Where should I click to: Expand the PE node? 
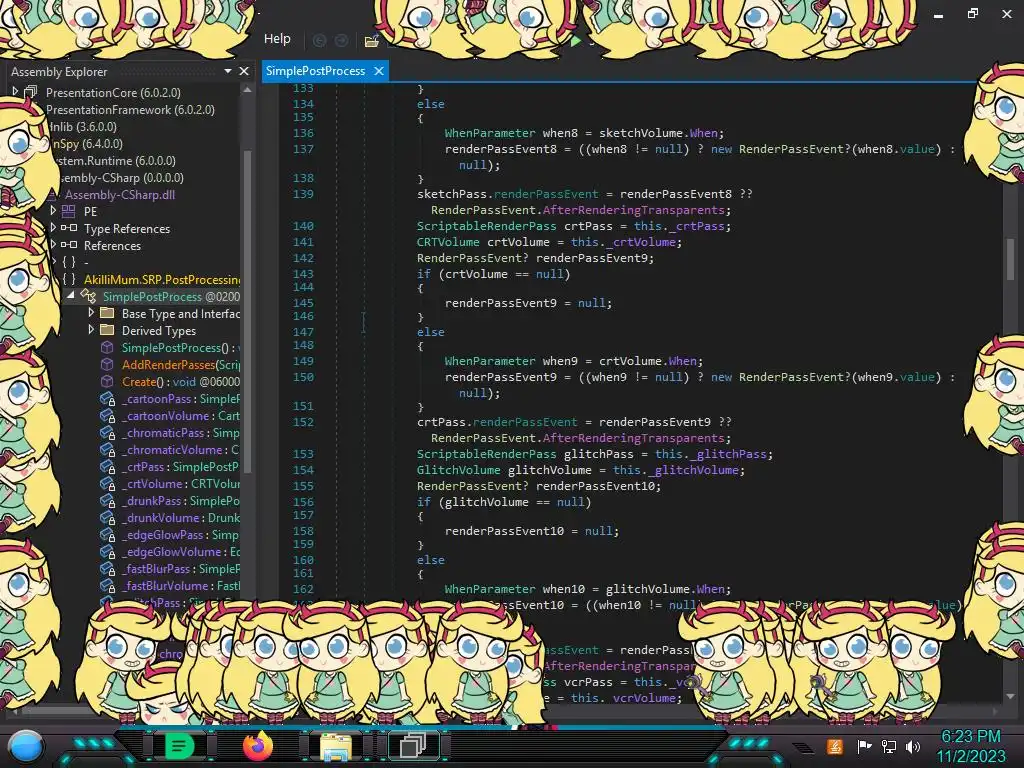tap(53, 210)
